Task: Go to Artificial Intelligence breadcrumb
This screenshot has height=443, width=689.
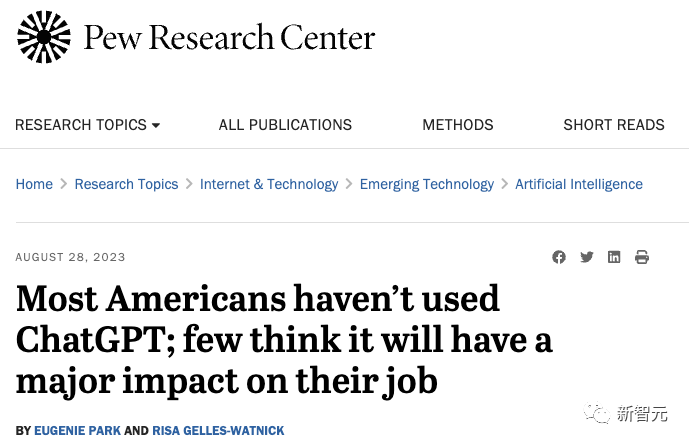Action: pyautogui.click(x=579, y=184)
